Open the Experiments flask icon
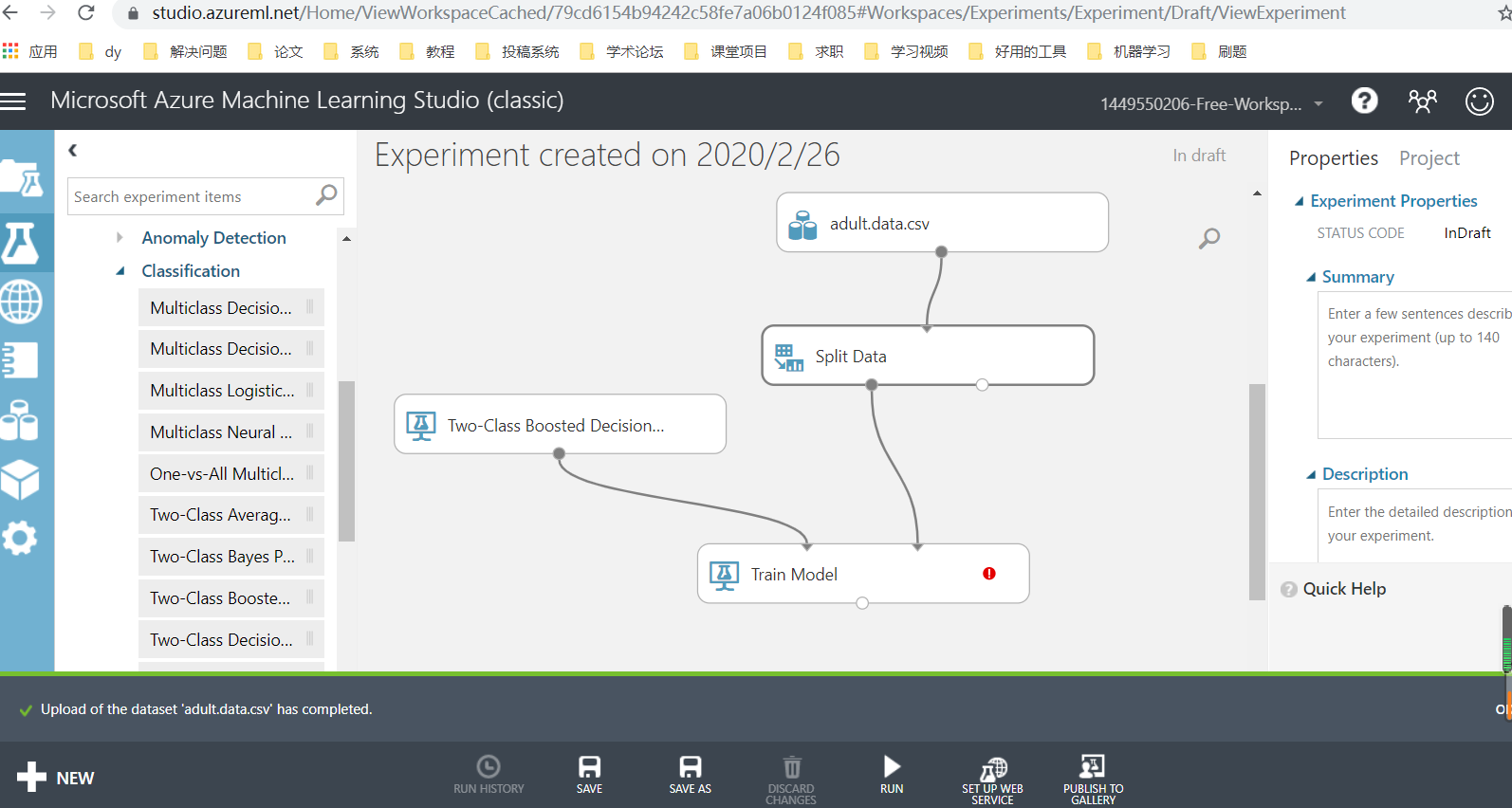1512x808 pixels. click(21, 244)
